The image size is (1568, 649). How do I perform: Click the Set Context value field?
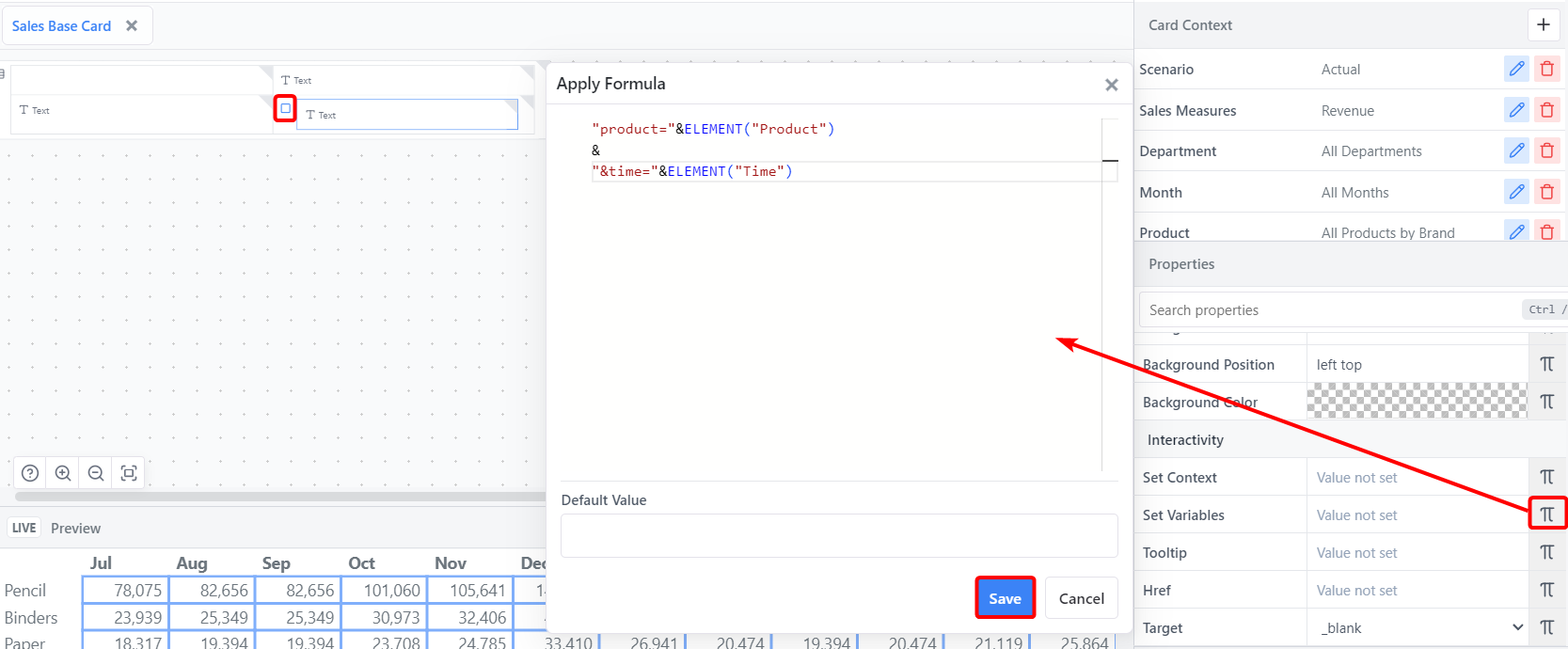click(x=1418, y=477)
